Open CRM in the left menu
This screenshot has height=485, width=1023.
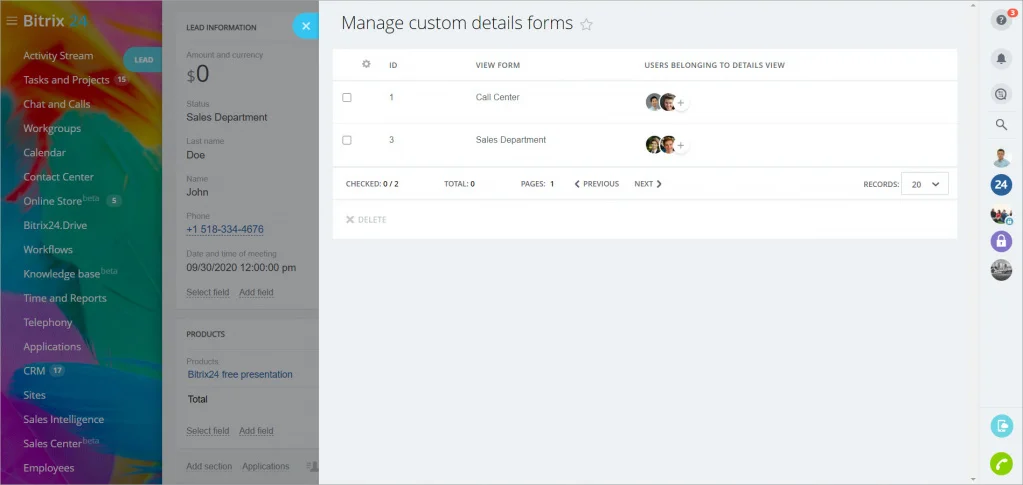coord(34,371)
